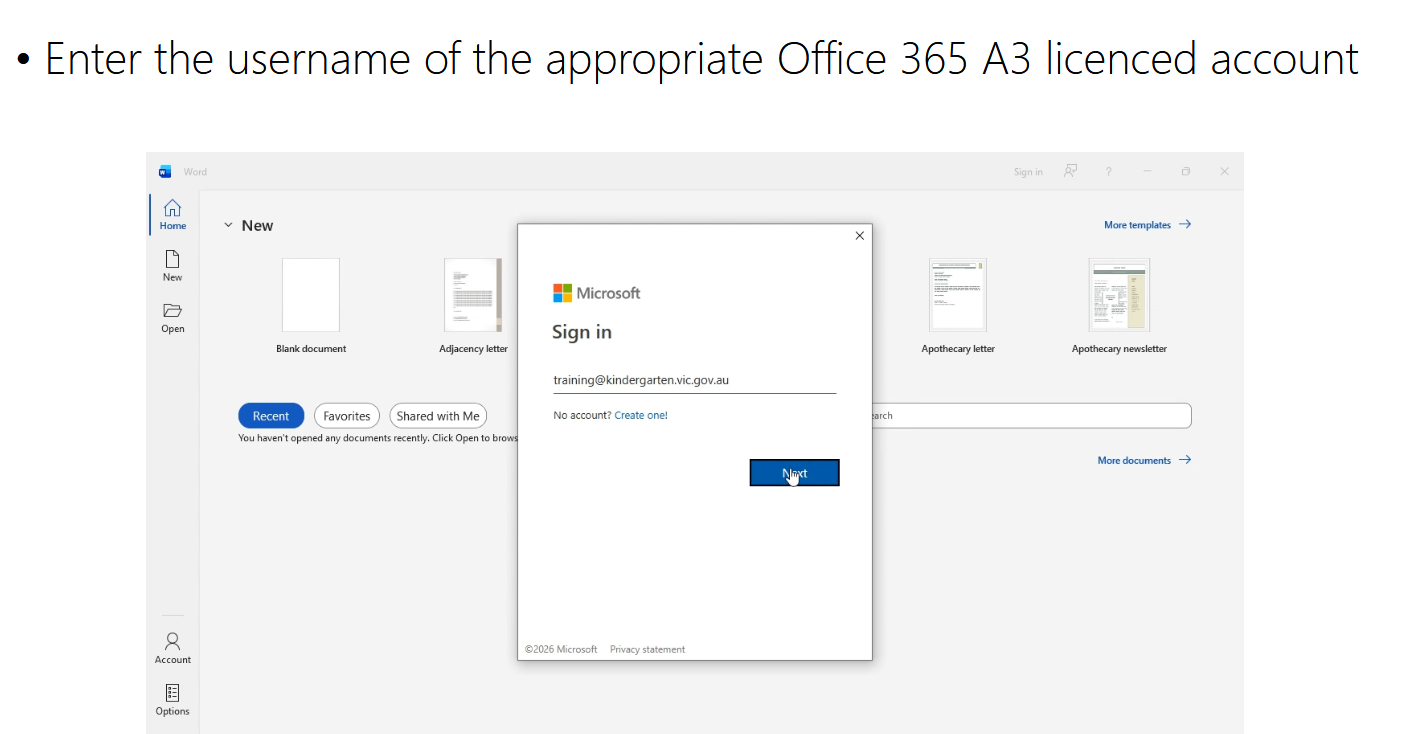Click the Apothecary newsletter label
This screenshot has height=734, width=1422.
pos(1119,349)
